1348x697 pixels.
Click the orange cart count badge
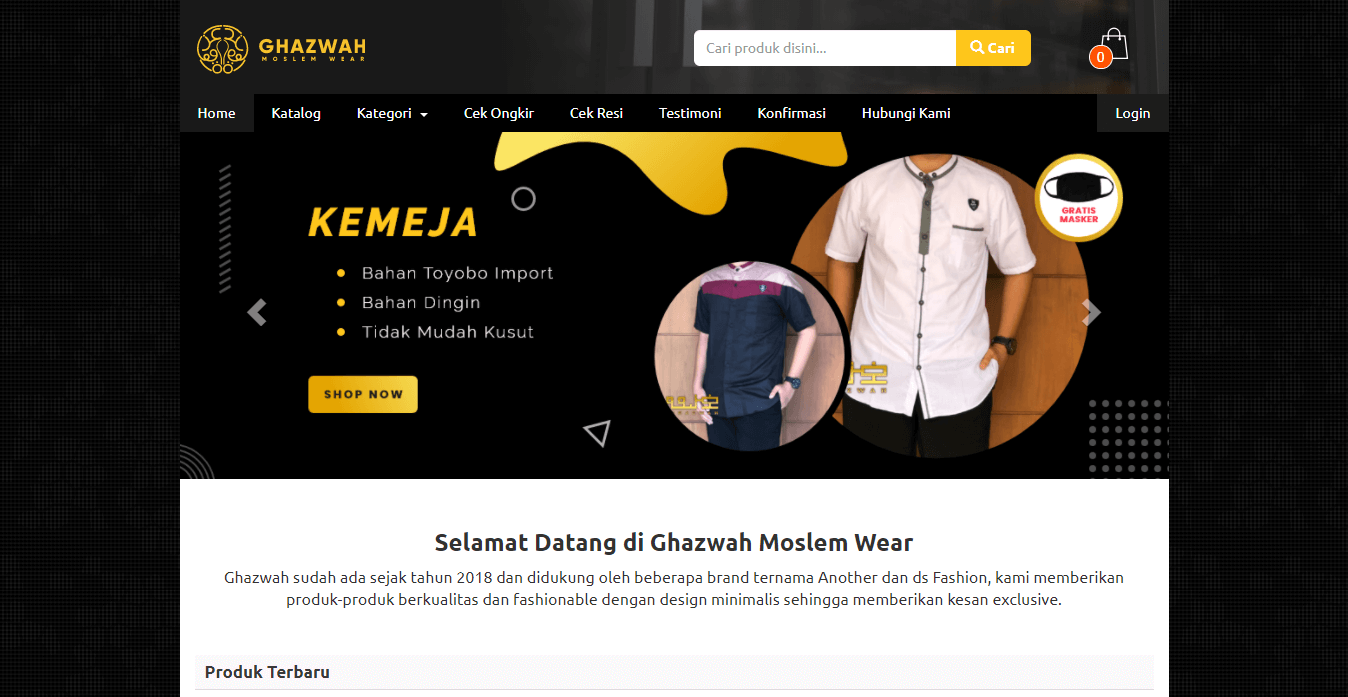(x=1100, y=57)
